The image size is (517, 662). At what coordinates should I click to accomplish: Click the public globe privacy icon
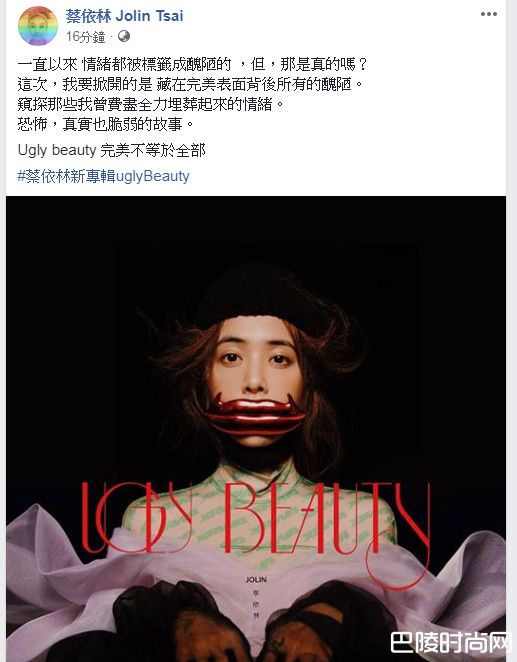tap(124, 36)
